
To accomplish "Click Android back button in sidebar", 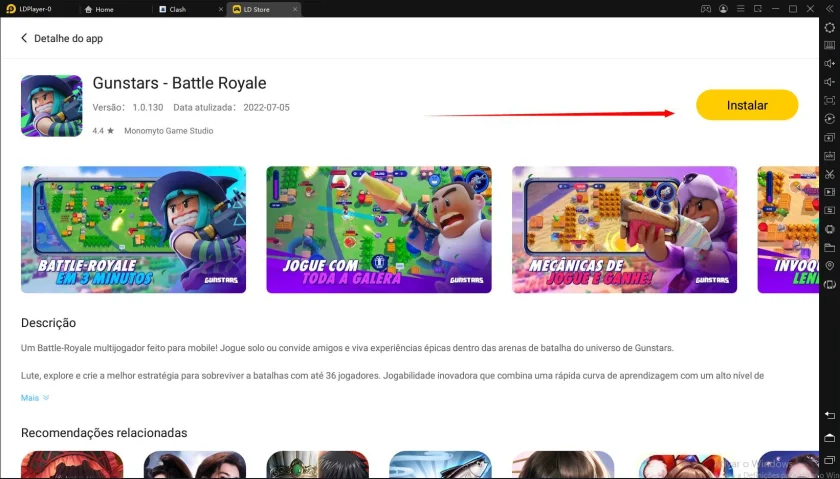I will pyautogui.click(x=829, y=415).
